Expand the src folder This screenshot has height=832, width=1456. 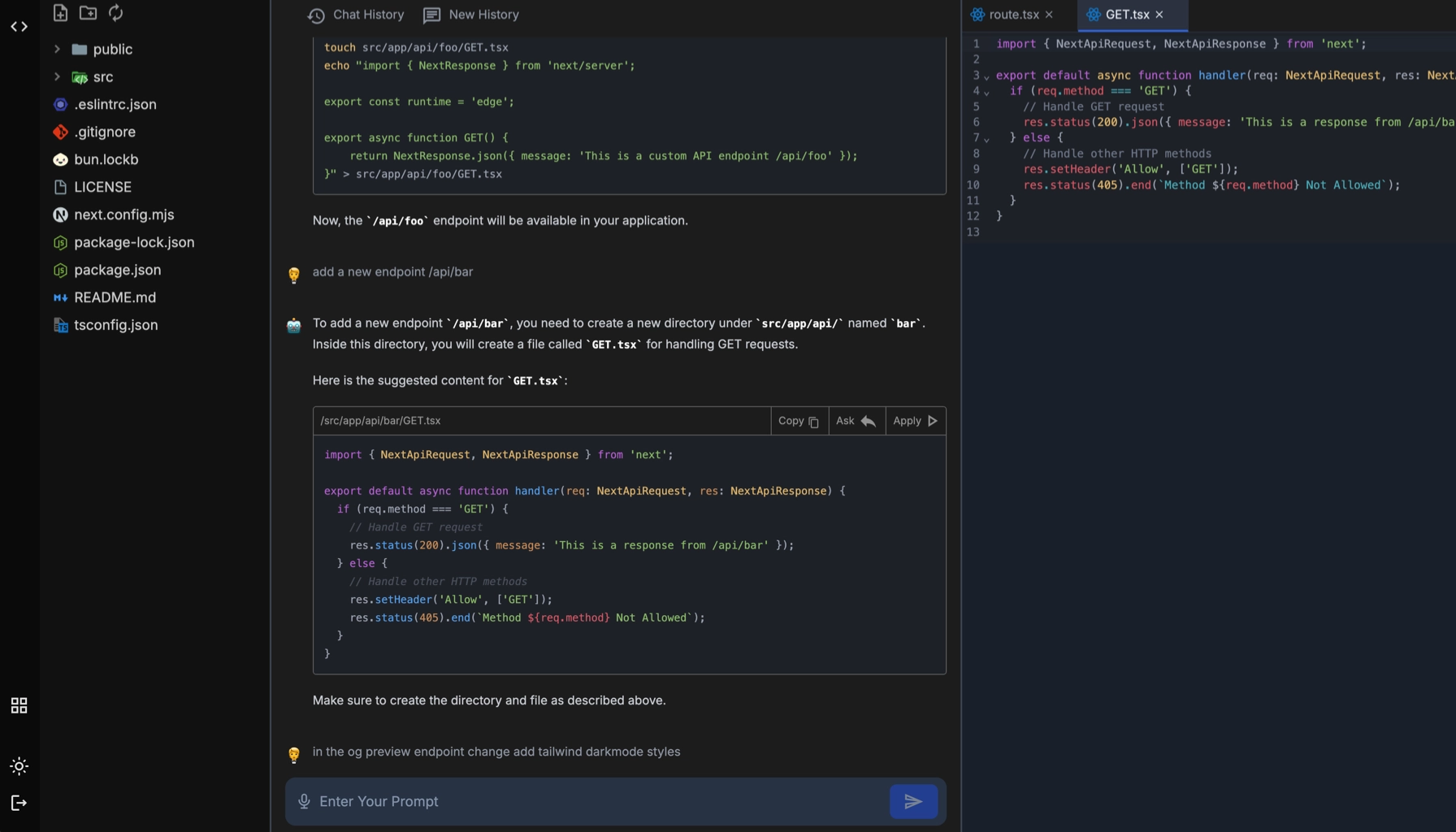[x=57, y=77]
